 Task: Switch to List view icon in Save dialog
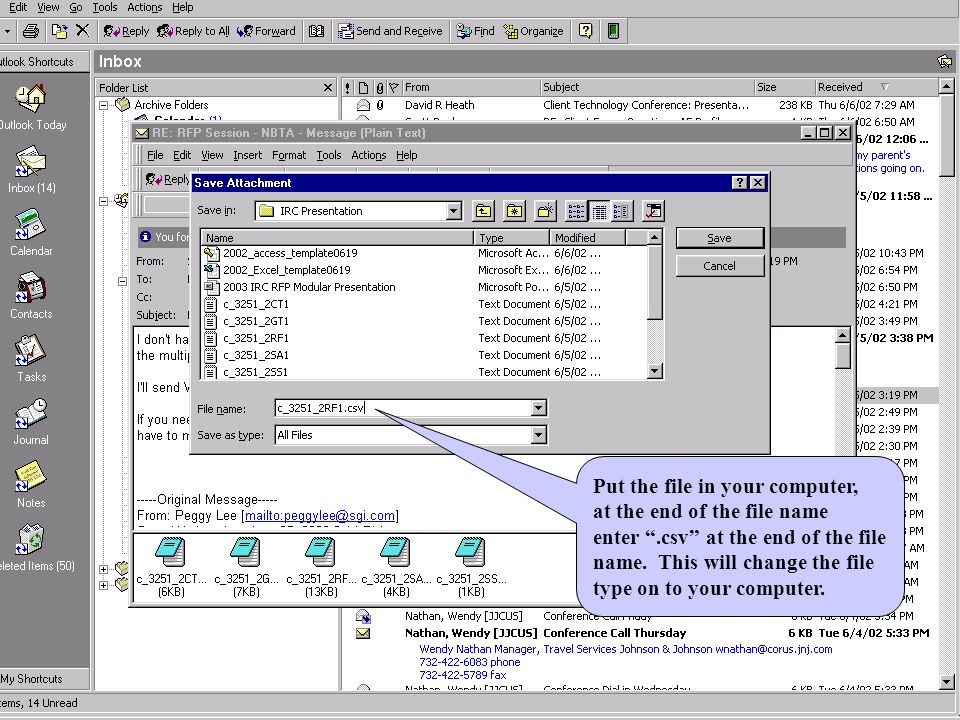click(576, 211)
